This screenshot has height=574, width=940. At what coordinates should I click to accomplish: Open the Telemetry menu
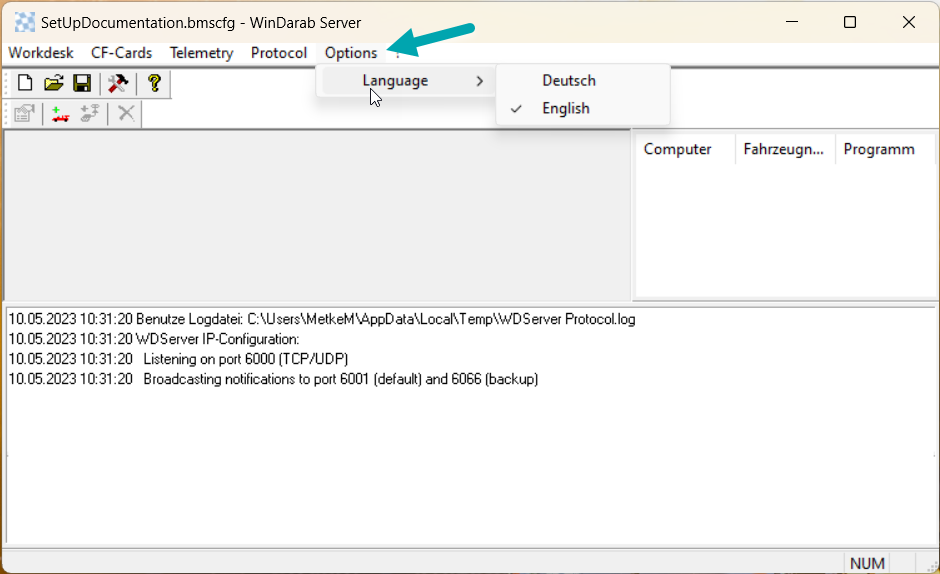(201, 53)
